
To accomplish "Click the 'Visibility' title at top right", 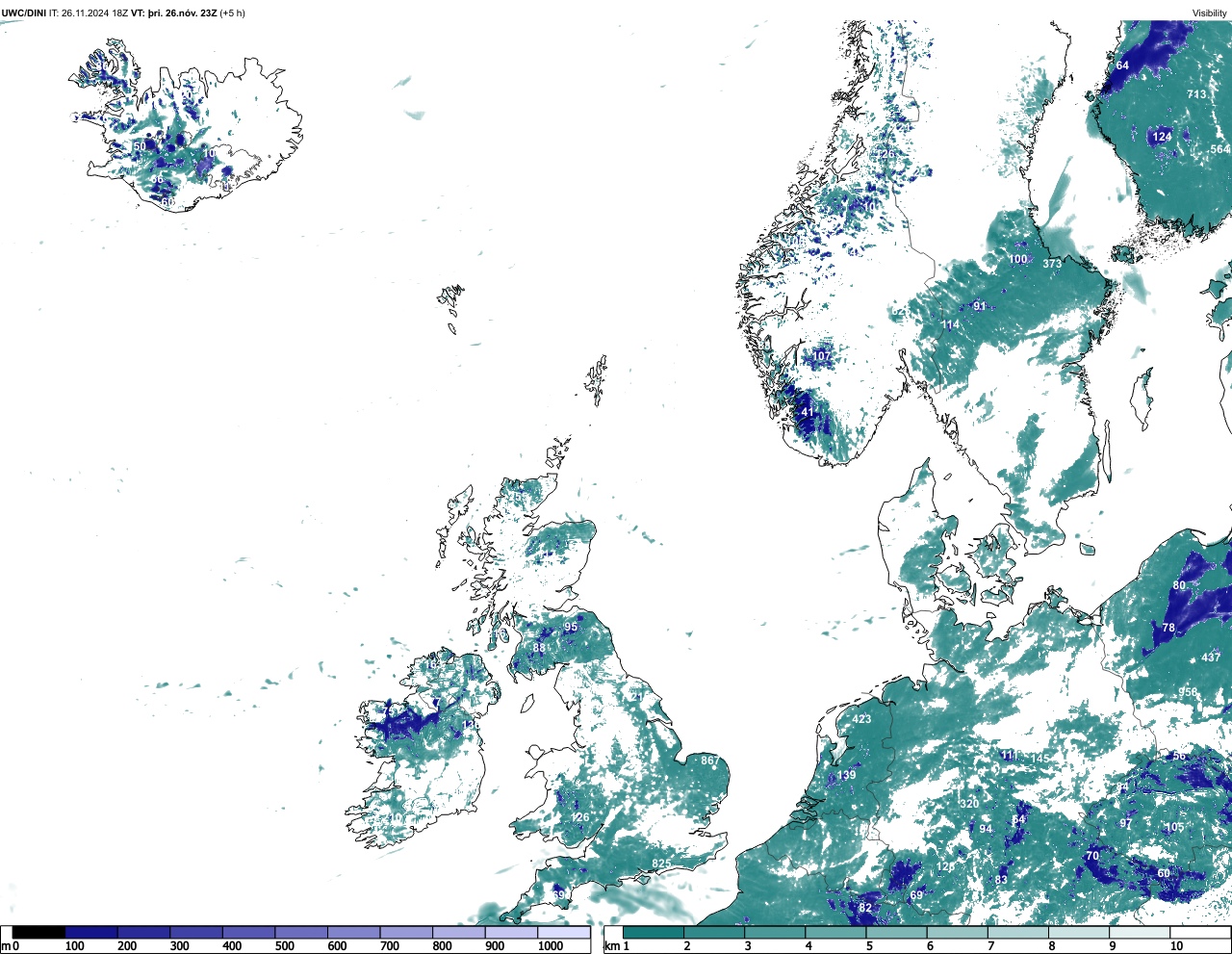I will click(x=1209, y=13).
